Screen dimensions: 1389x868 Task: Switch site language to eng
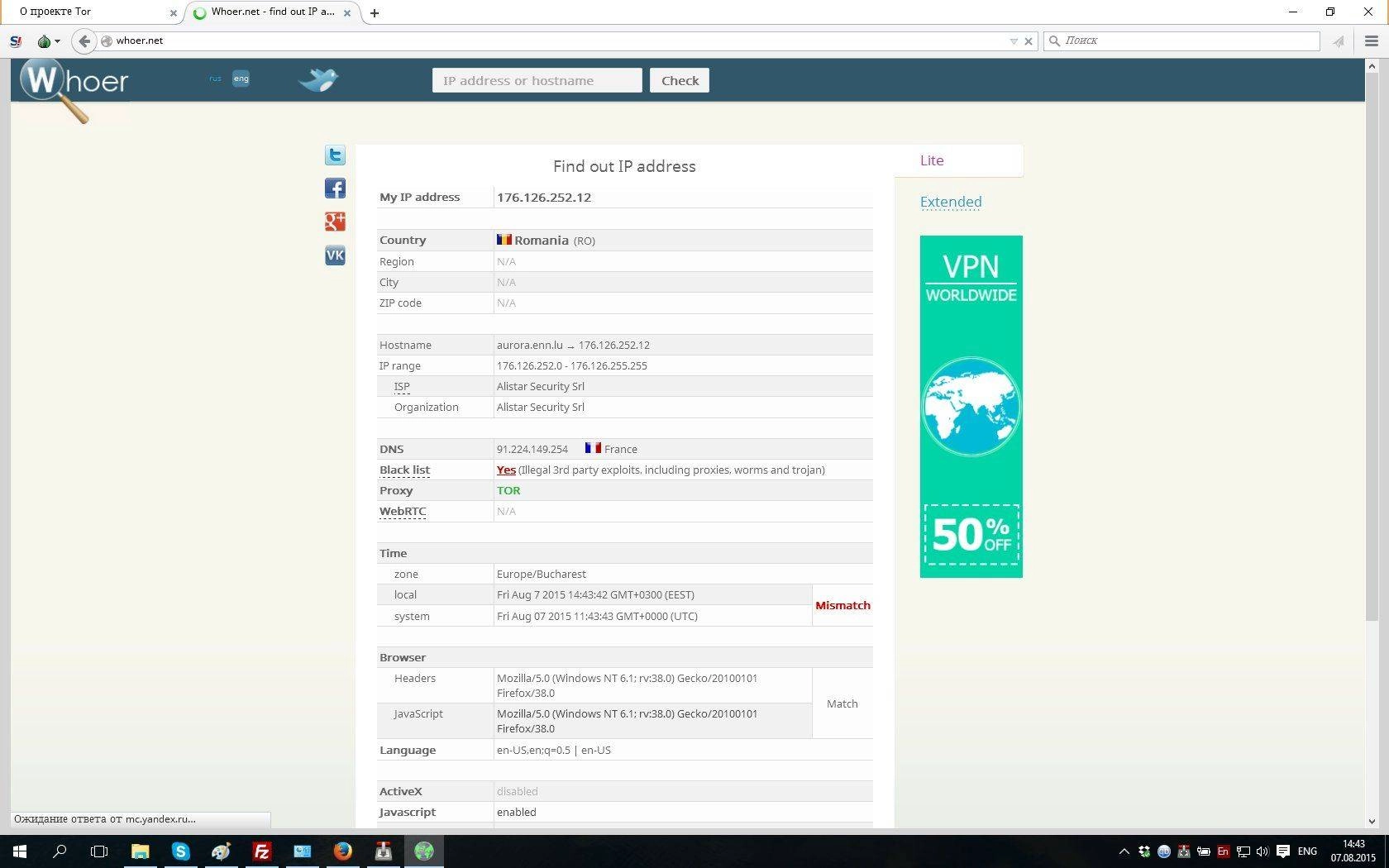(x=241, y=79)
